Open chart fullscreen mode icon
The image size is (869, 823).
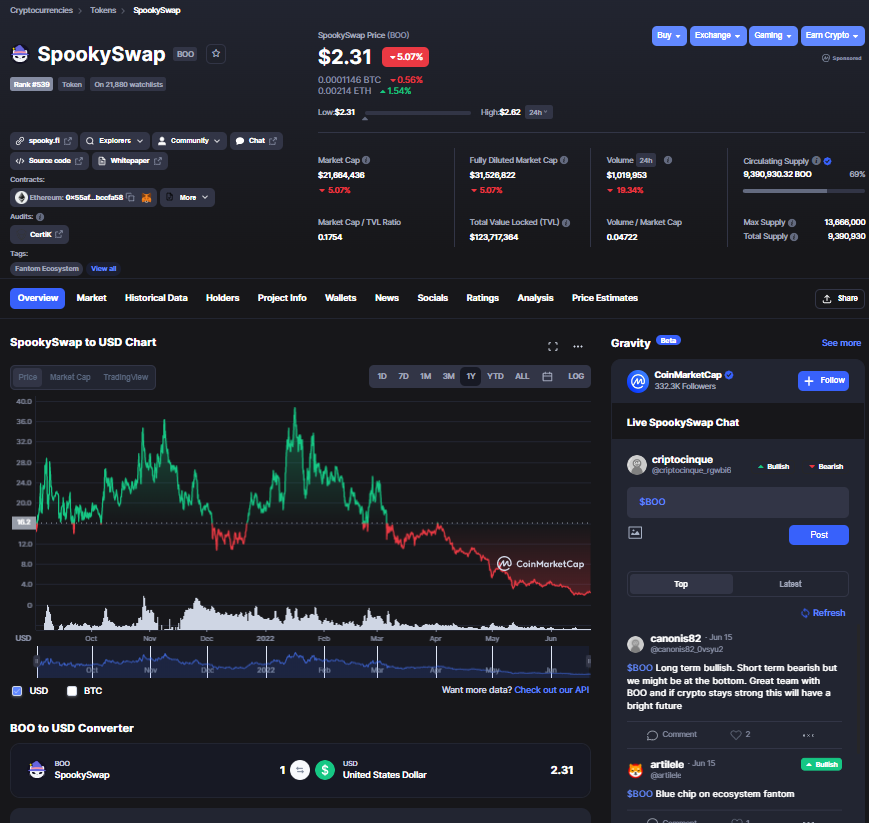click(x=553, y=346)
